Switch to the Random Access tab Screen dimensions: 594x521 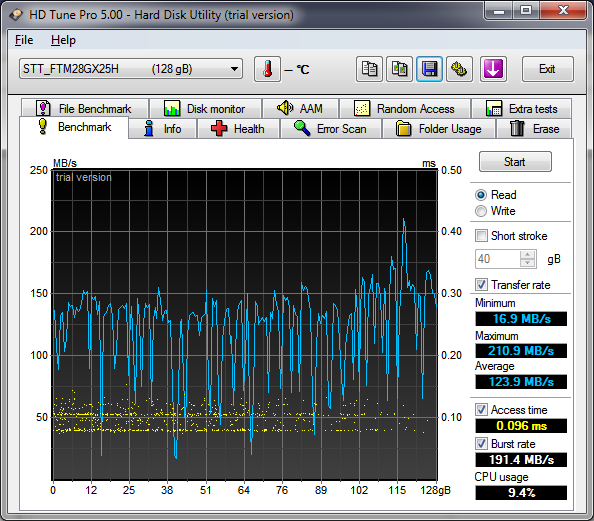click(405, 109)
